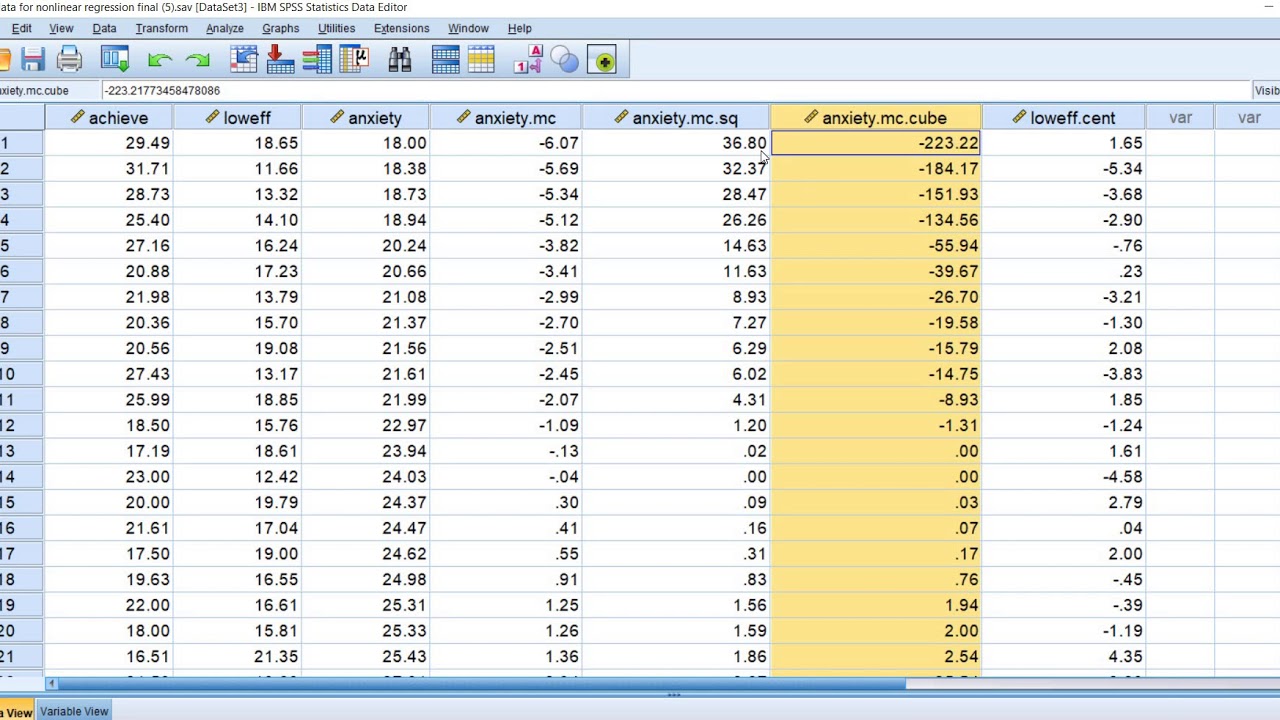
Task: Select the anxiety.mc column header
Action: pyautogui.click(x=505, y=118)
